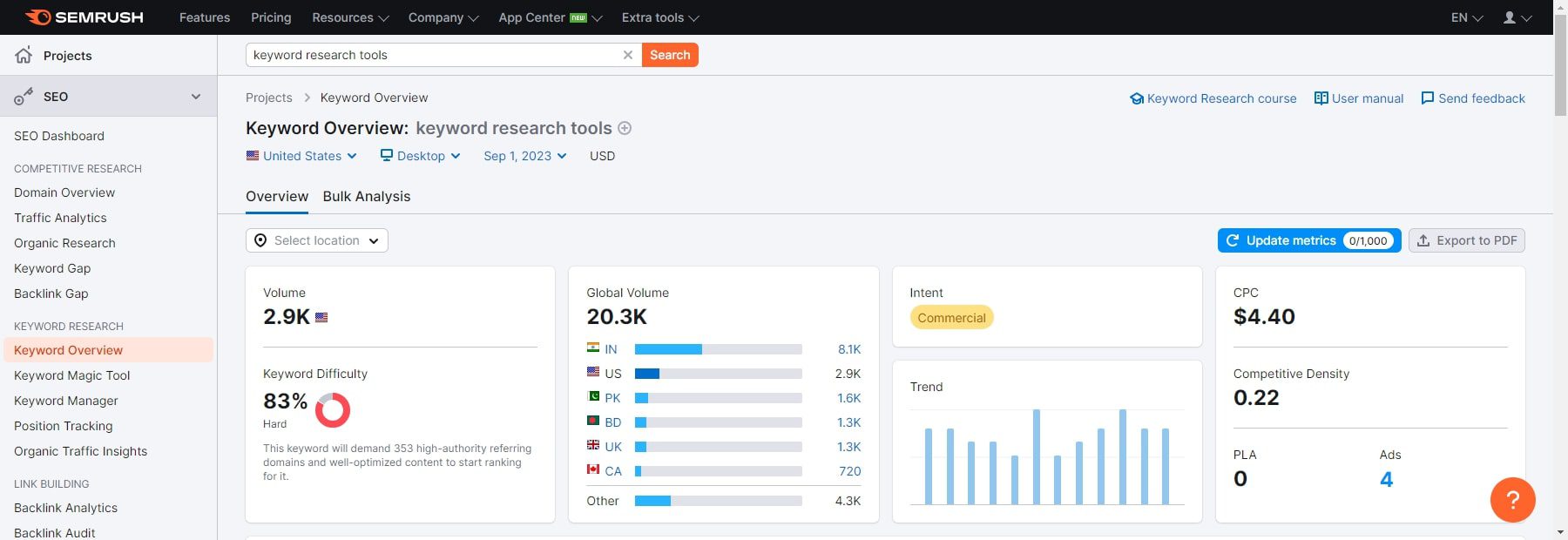Open Backlink Analytics in sidebar
This screenshot has height=540, width=1568.
tap(65, 508)
